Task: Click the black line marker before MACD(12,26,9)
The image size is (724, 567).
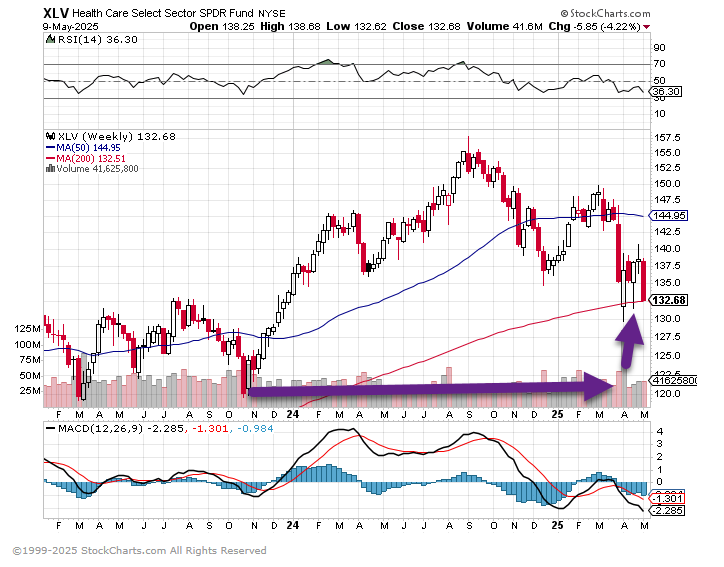Action: 50,429
